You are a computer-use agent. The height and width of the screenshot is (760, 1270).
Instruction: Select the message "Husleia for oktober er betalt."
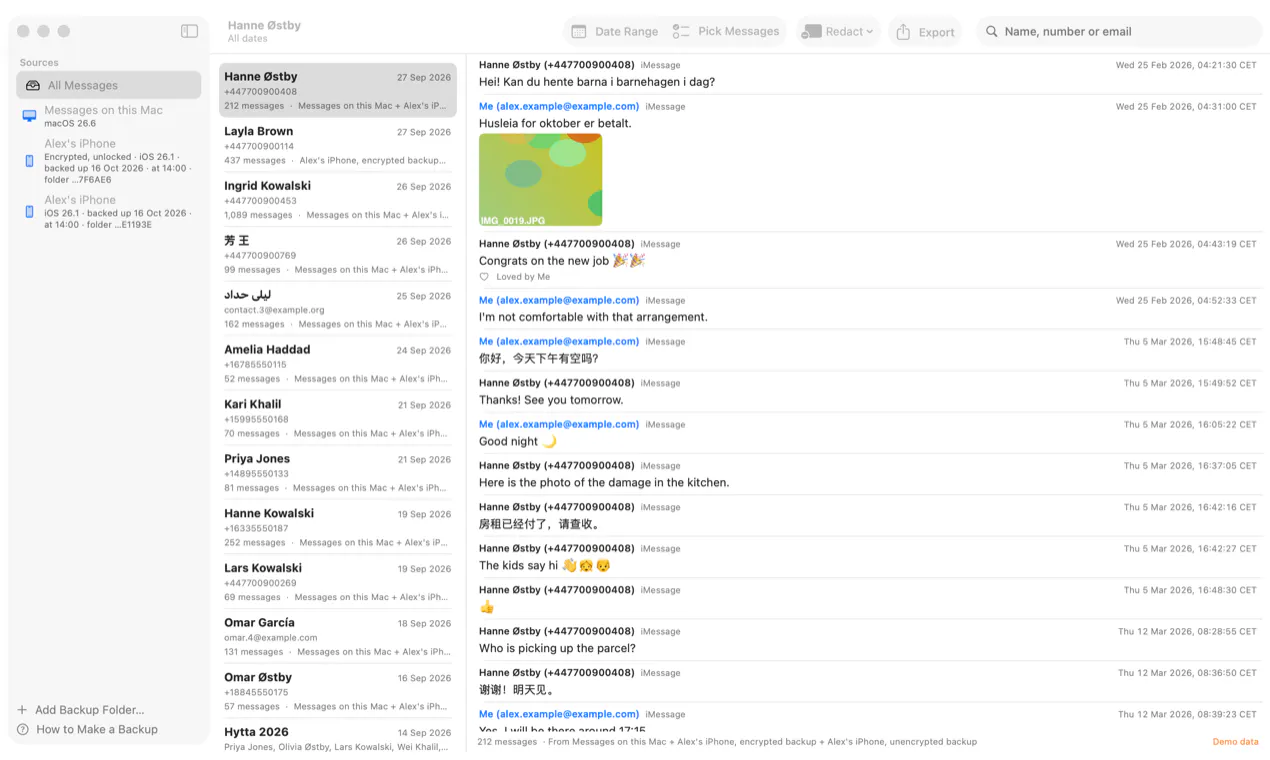click(555, 123)
